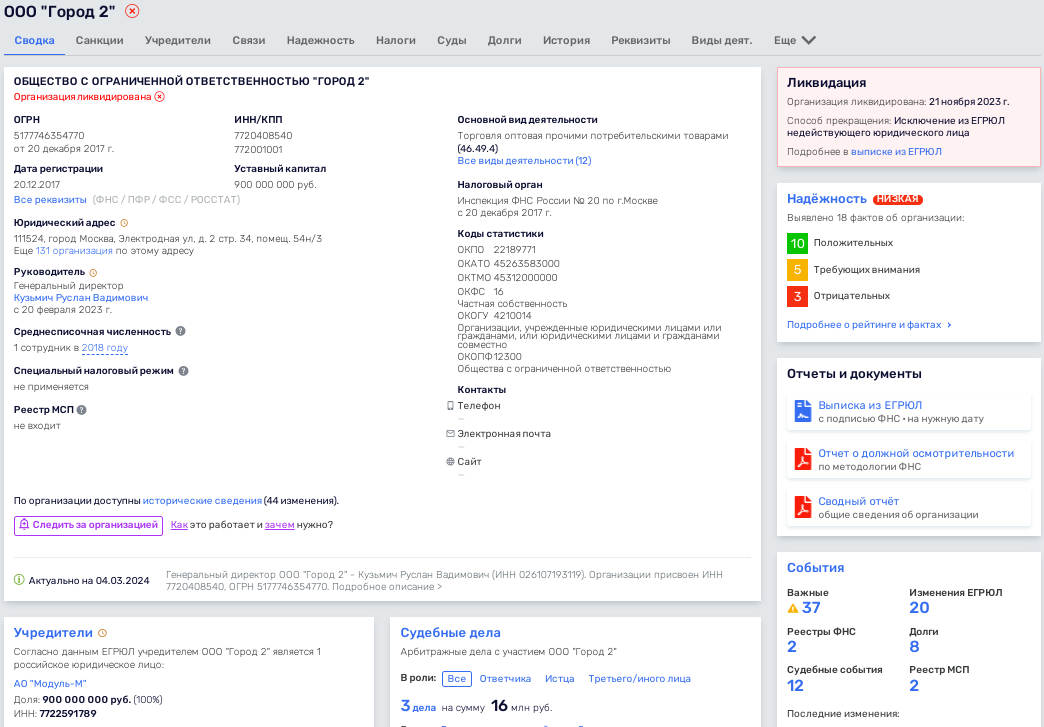Switch to the Виды деят. tab
The width and height of the screenshot is (1044, 727).
coord(722,40)
